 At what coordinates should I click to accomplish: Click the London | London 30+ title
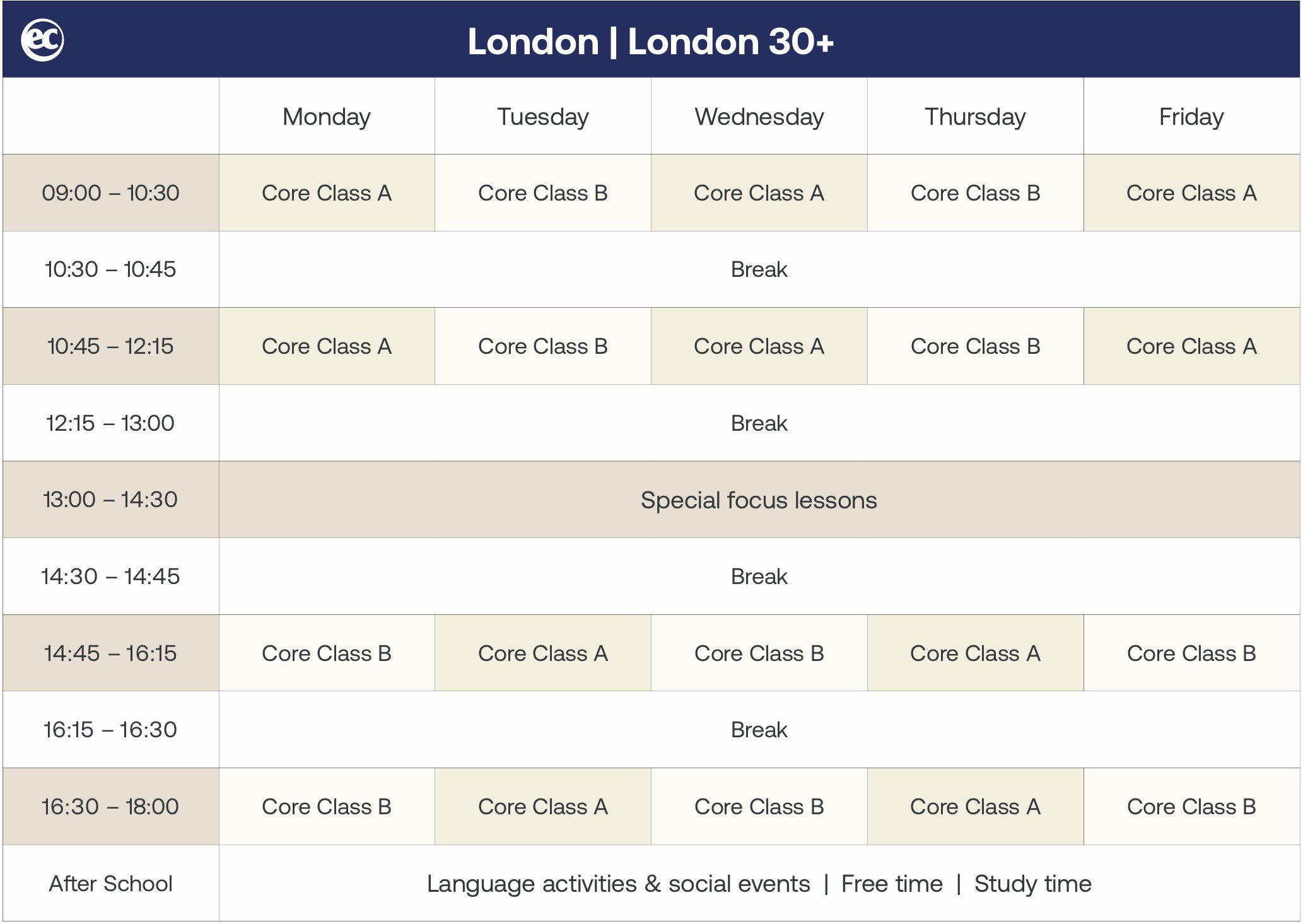point(650,42)
